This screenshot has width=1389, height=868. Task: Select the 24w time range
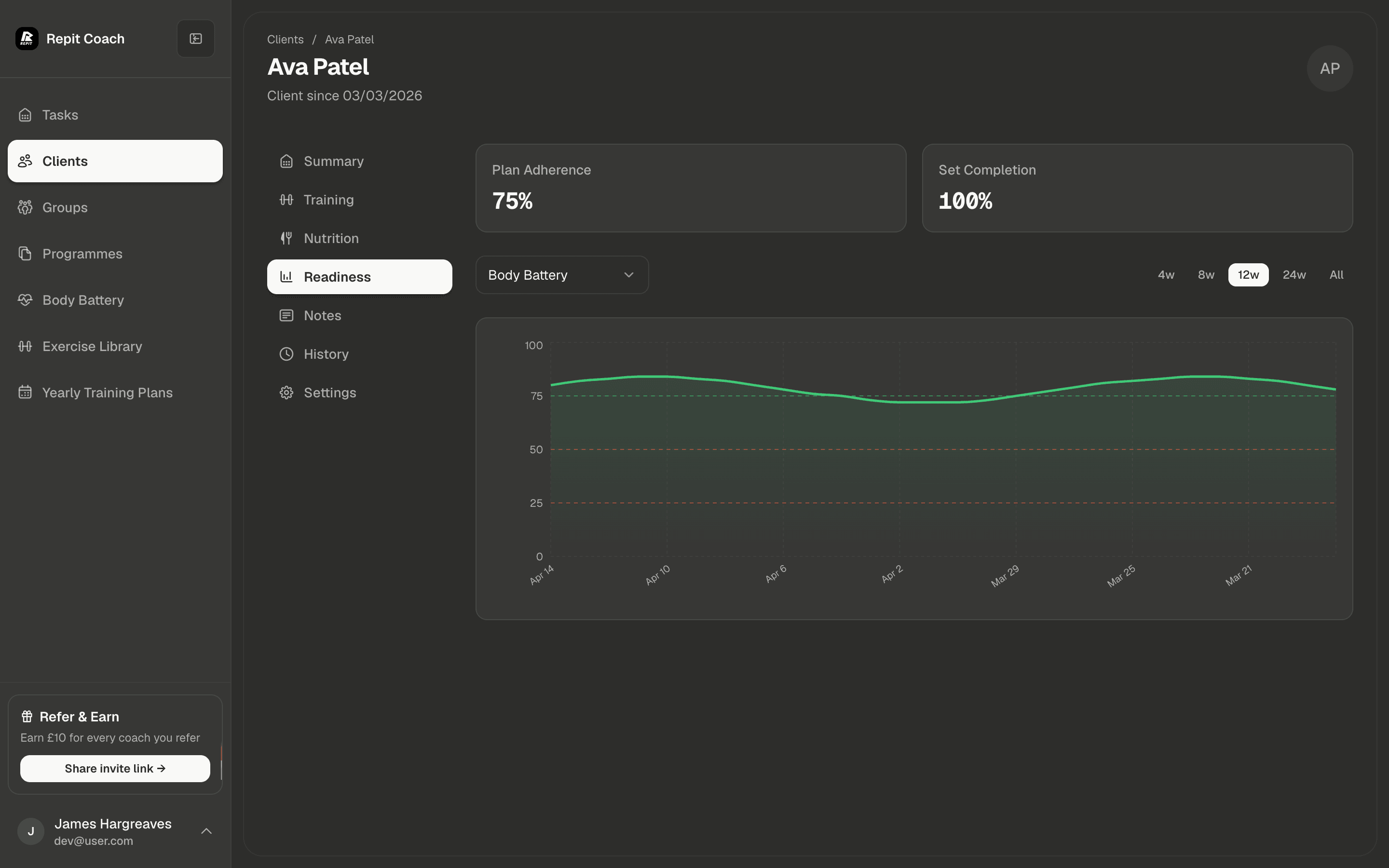pos(1294,274)
